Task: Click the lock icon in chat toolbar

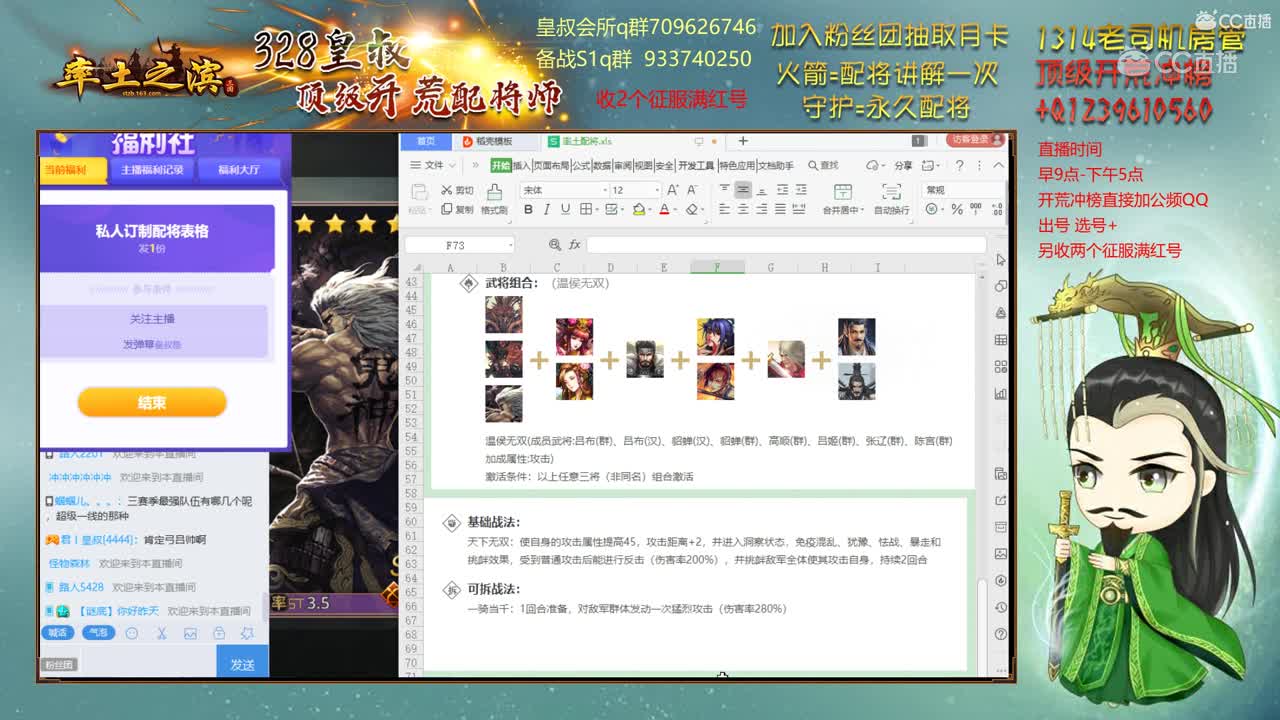Action: [218, 633]
